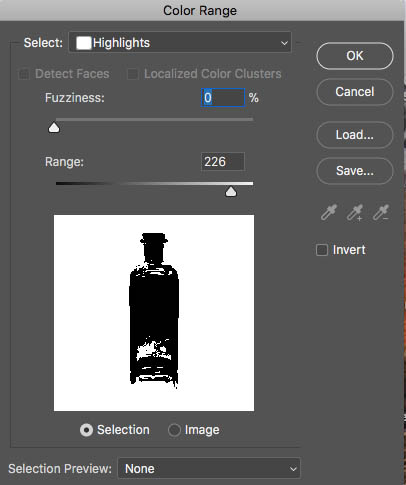Click the Save... button

355,171
